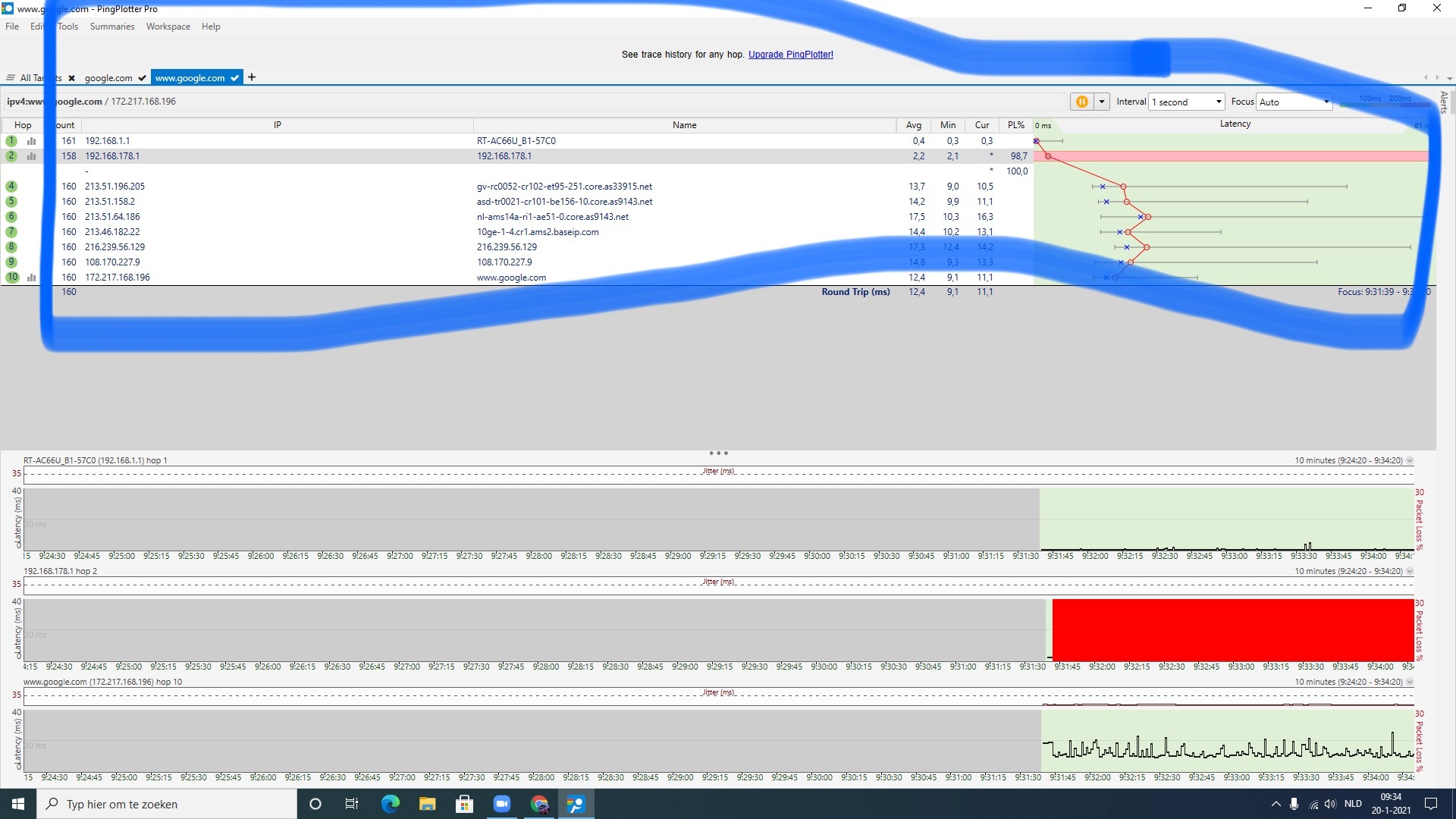Toggle timeline graph for hop 1
Screen dimensions: 1456x819
32,141
